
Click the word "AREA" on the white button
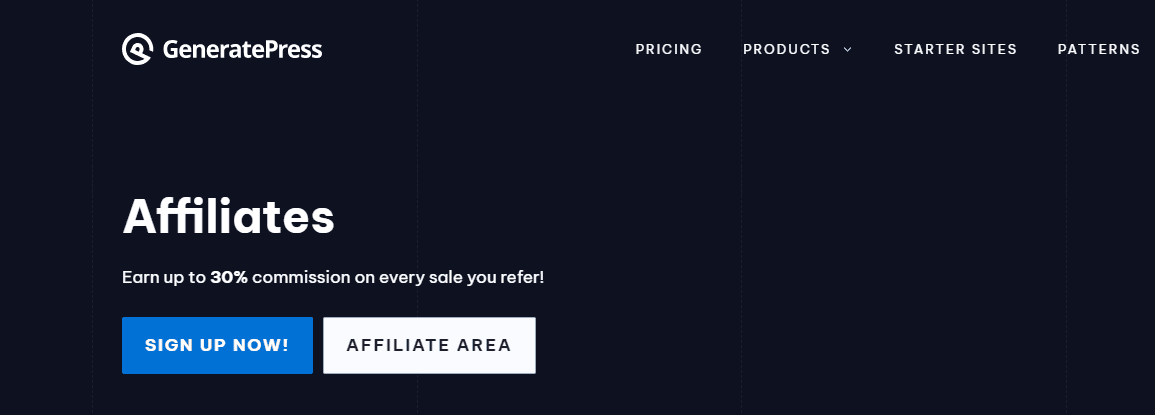[484, 345]
